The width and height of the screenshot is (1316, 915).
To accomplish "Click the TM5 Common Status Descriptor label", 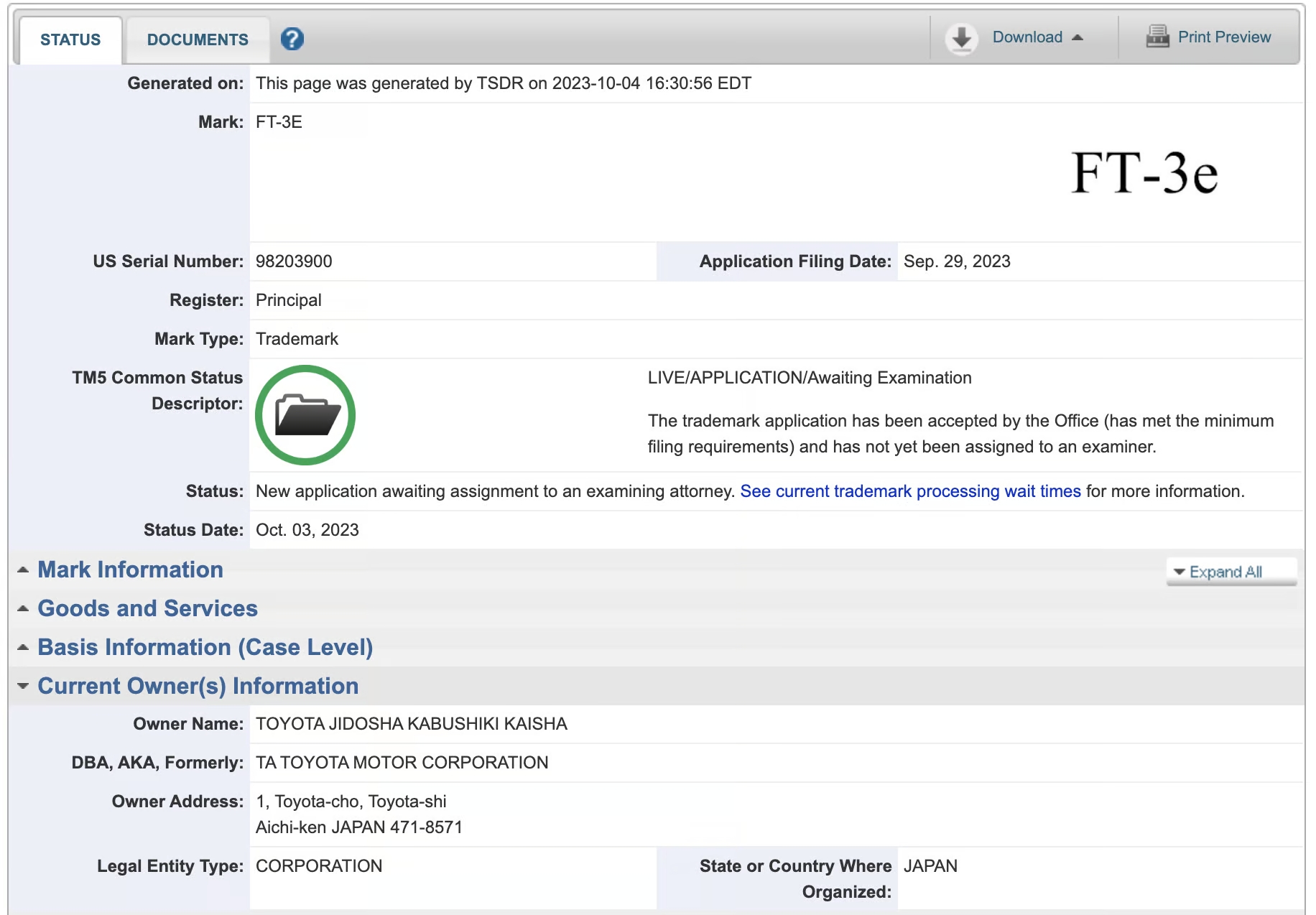I will [157, 391].
